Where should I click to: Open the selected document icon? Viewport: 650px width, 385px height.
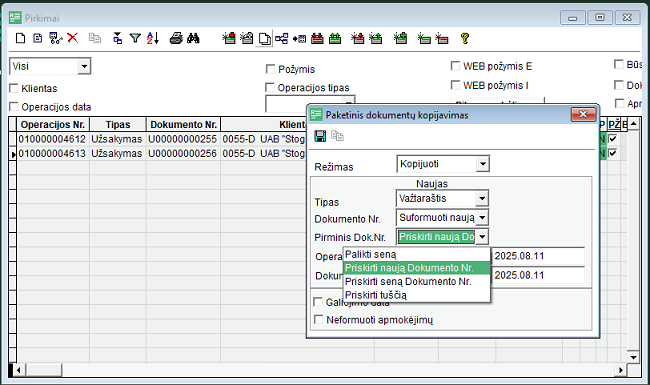coord(38,39)
